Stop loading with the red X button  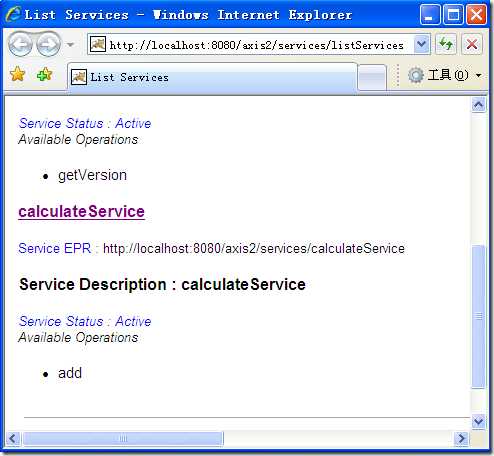(472, 44)
